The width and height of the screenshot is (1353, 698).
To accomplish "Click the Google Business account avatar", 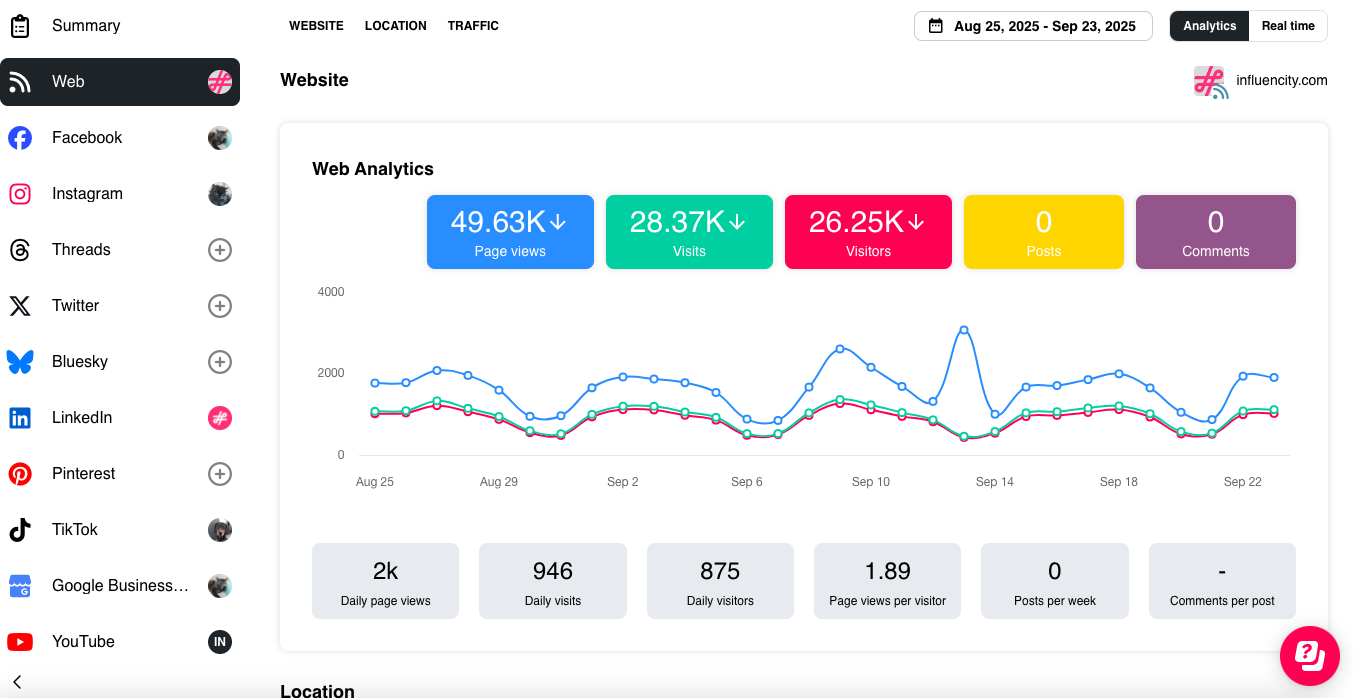I will [x=220, y=586].
